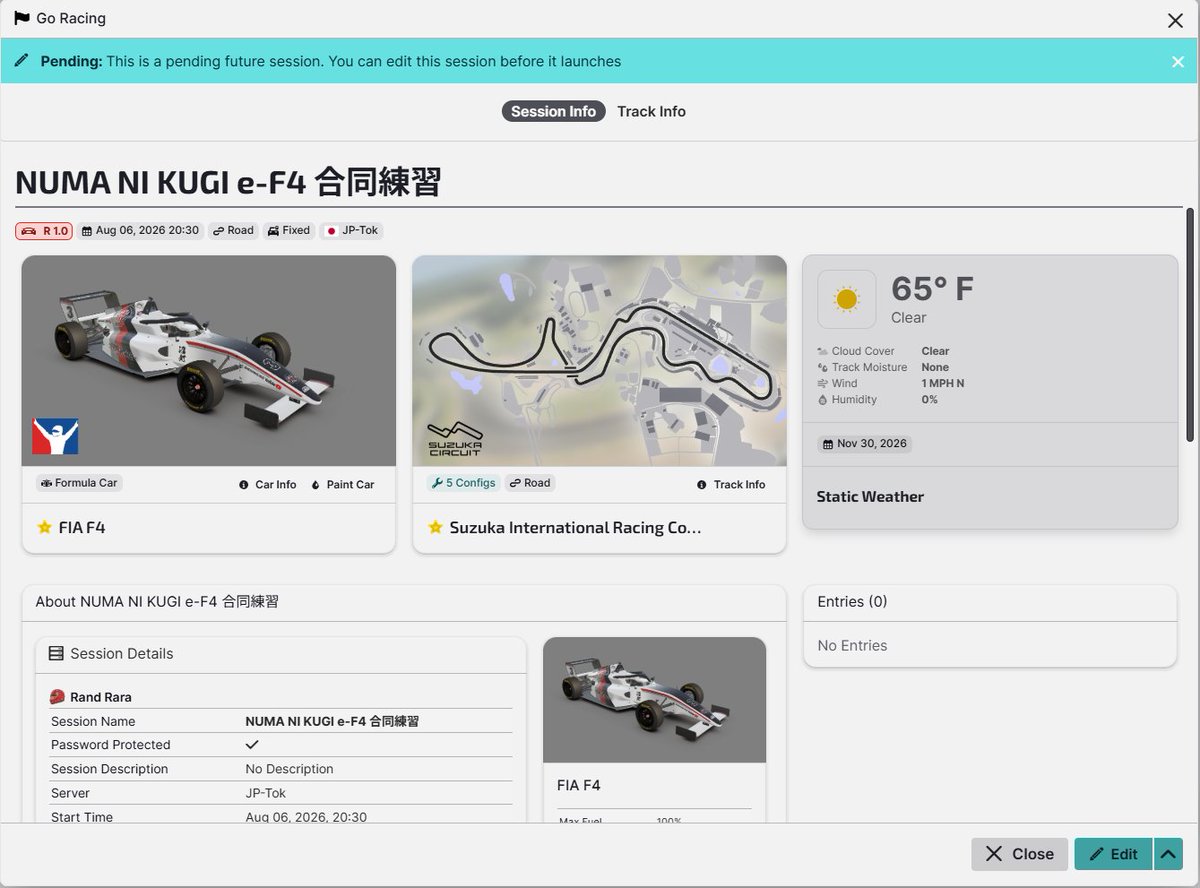Click the Road tag on track card
This screenshot has height=888, width=1200.
pos(530,483)
